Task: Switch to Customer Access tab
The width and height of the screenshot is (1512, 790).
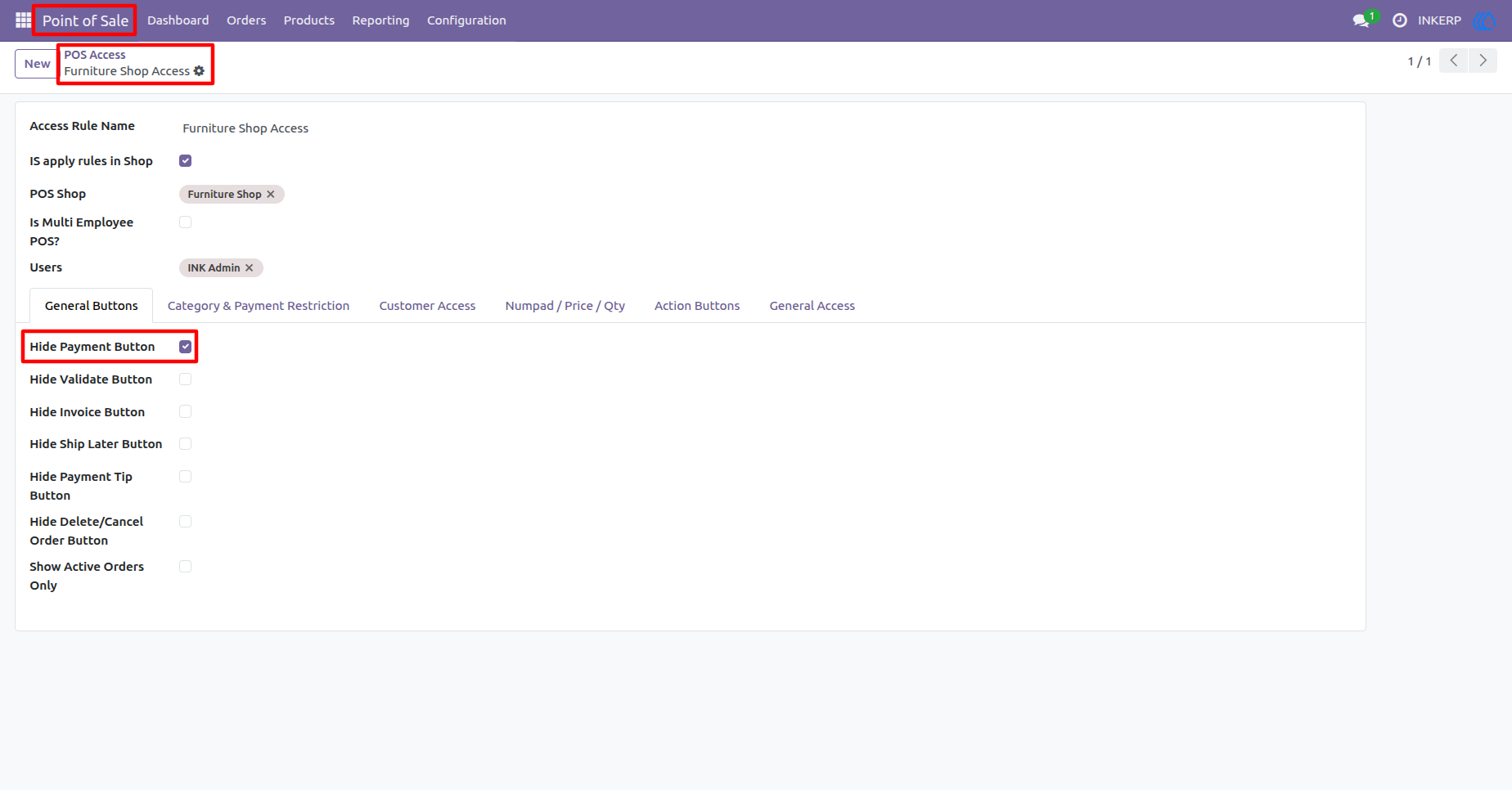Action: point(427,306)
